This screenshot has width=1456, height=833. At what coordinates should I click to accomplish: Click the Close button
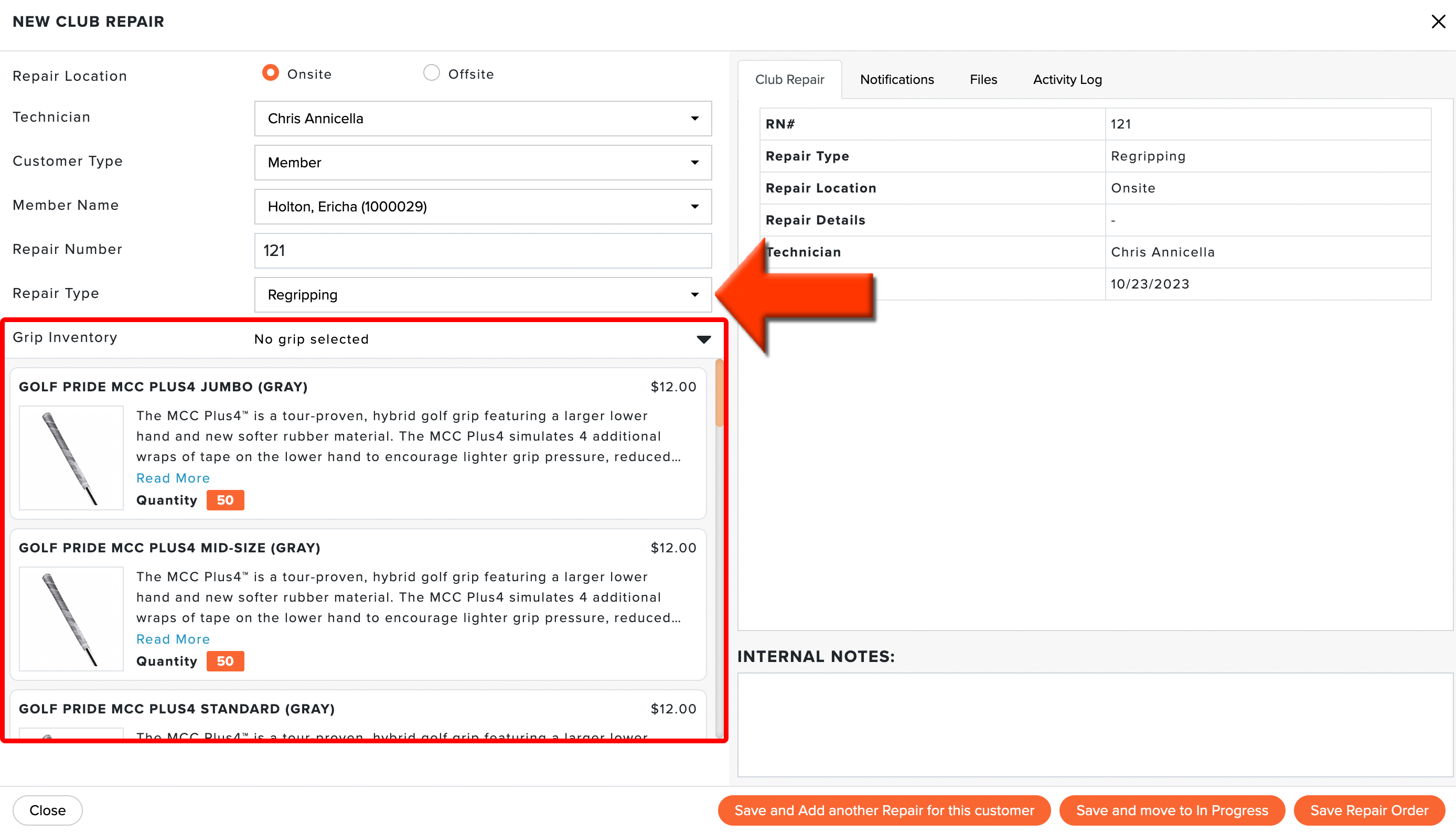pyautogui.click(x=47, y=810)
